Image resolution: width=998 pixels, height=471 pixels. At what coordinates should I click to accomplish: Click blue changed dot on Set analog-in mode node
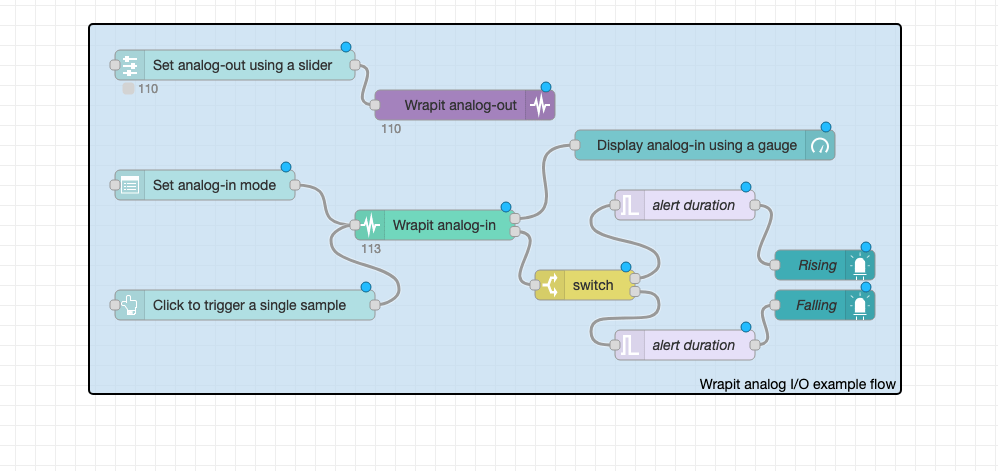[286, 167]
